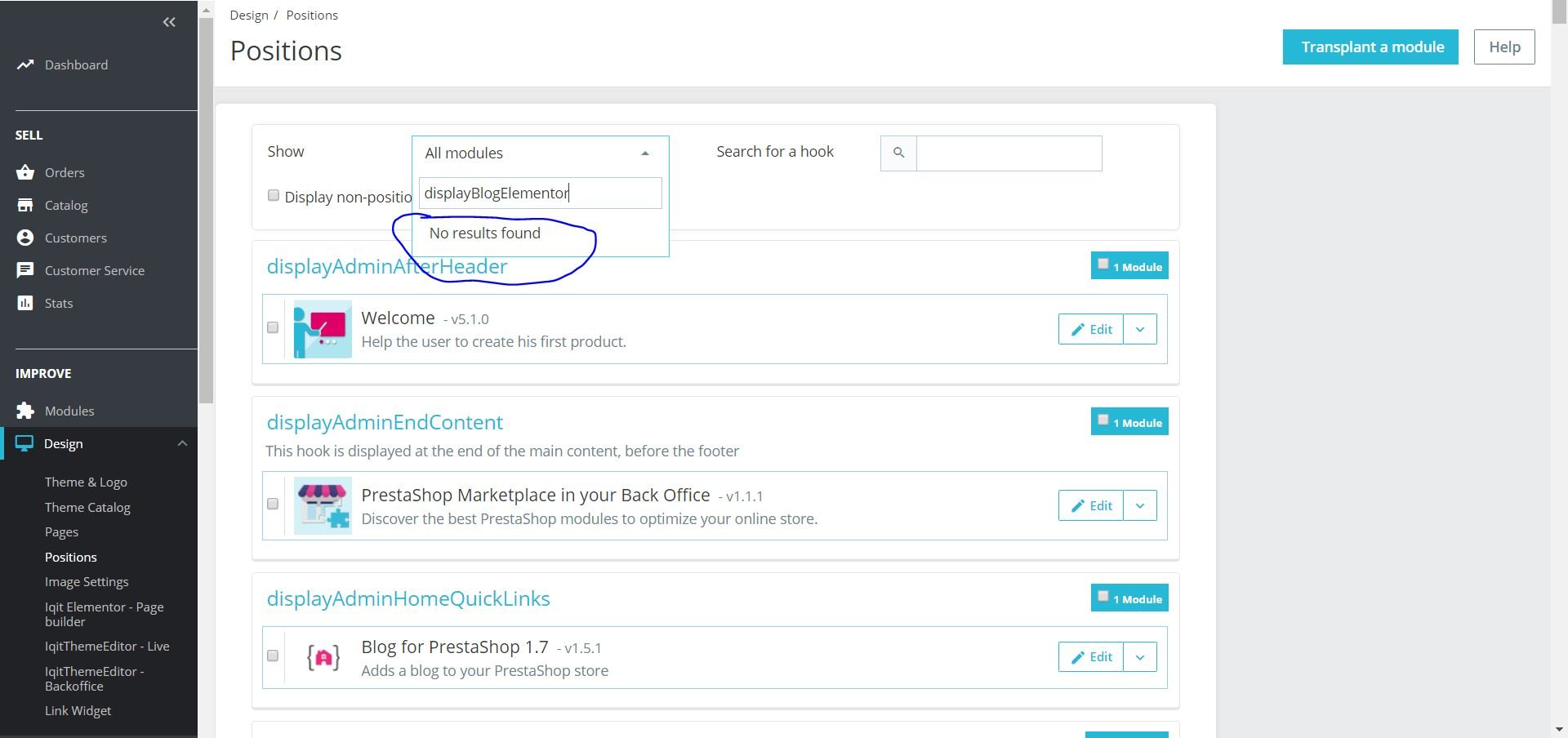Open Image Settings page
The width and height of the screenshot is (1568, 738).
(x=87, y=581)
